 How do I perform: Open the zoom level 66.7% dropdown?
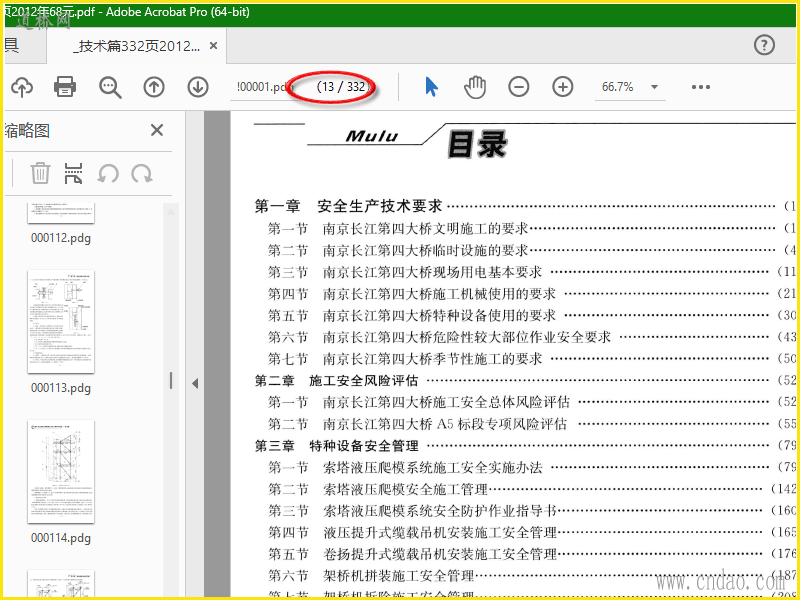point(630,87)
